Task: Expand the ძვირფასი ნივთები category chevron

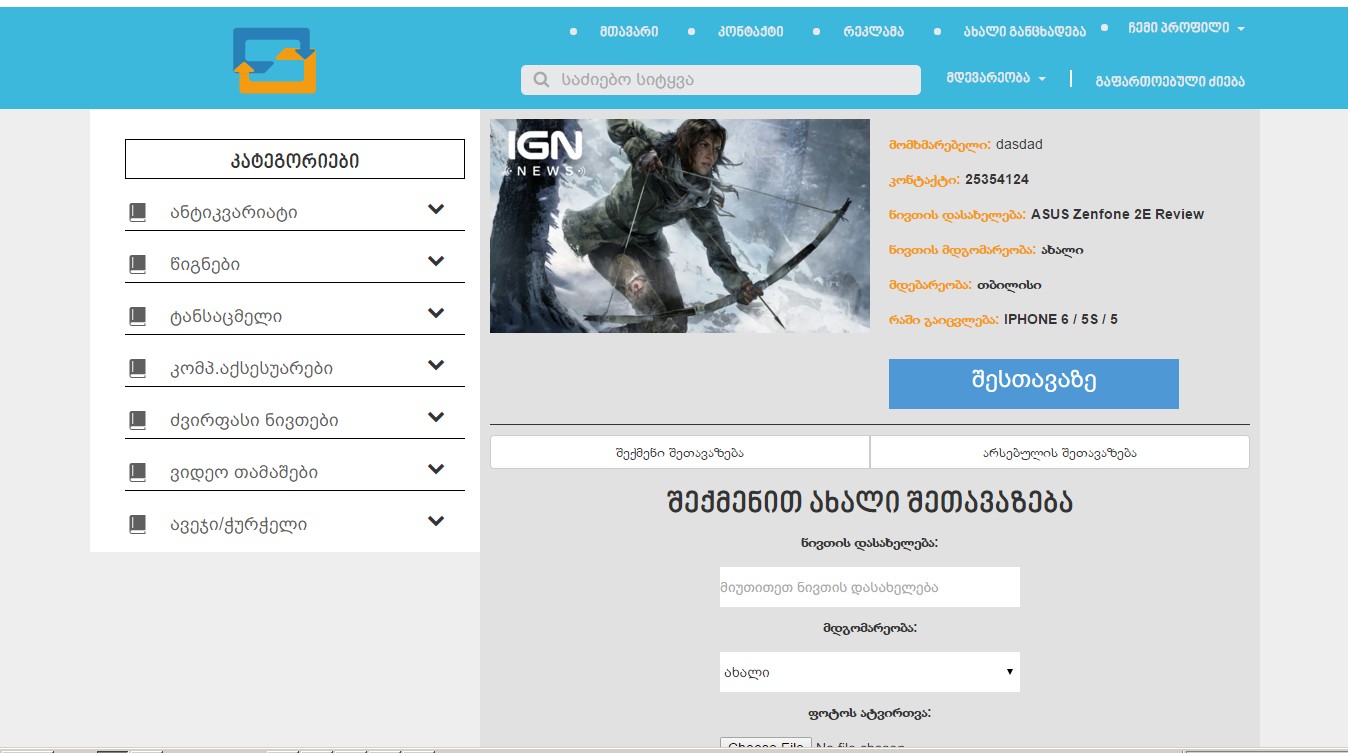Action: pos(436,417)
